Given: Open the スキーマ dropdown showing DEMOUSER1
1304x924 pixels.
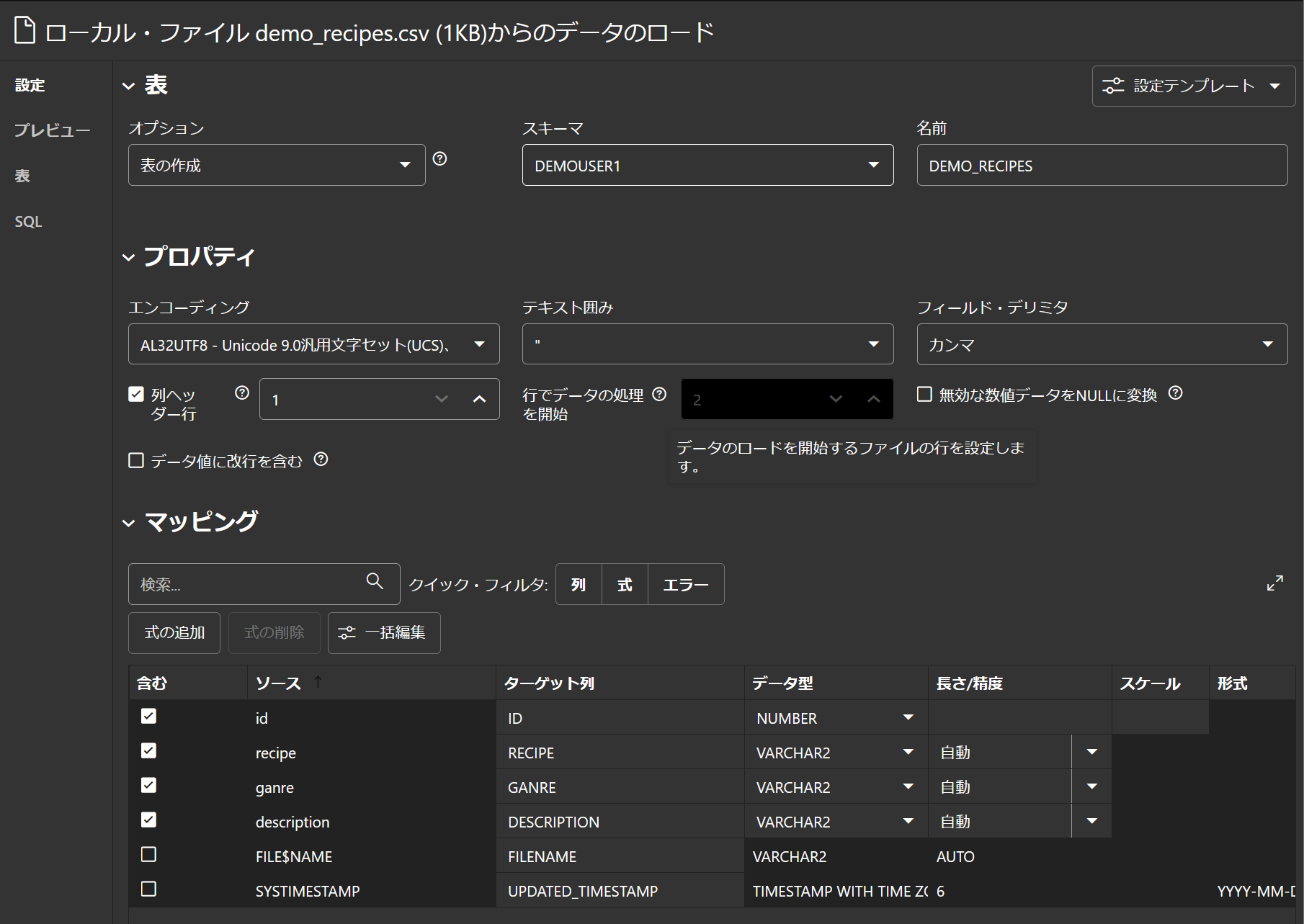Looking at the screenshot, I should [707, 165].
